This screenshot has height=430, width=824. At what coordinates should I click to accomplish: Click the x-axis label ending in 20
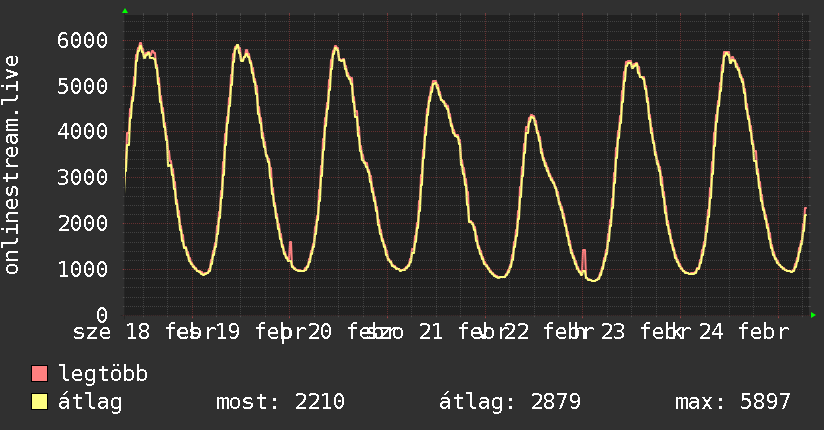293,332
